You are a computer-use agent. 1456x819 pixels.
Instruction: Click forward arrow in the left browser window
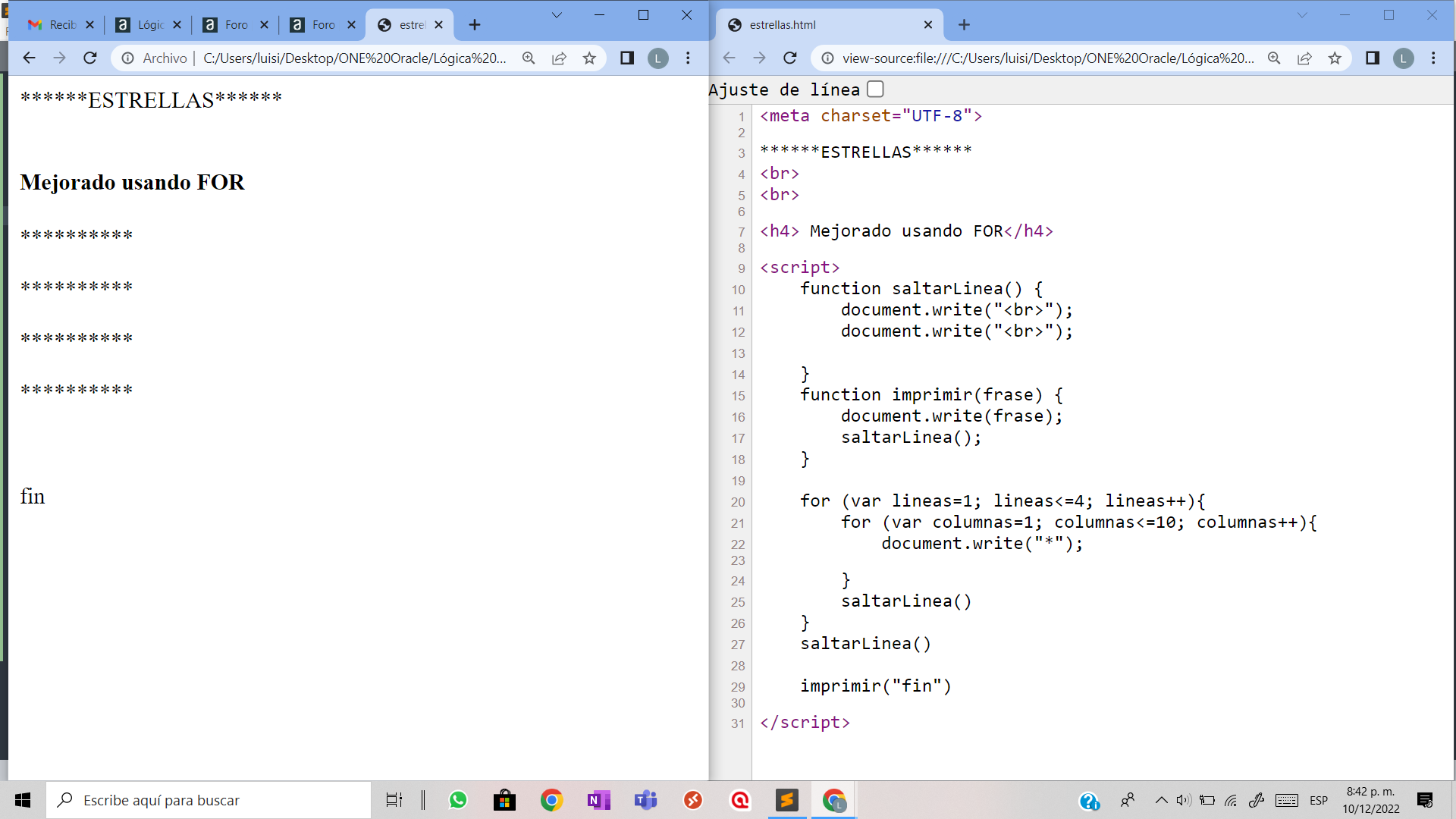(59, 58)
